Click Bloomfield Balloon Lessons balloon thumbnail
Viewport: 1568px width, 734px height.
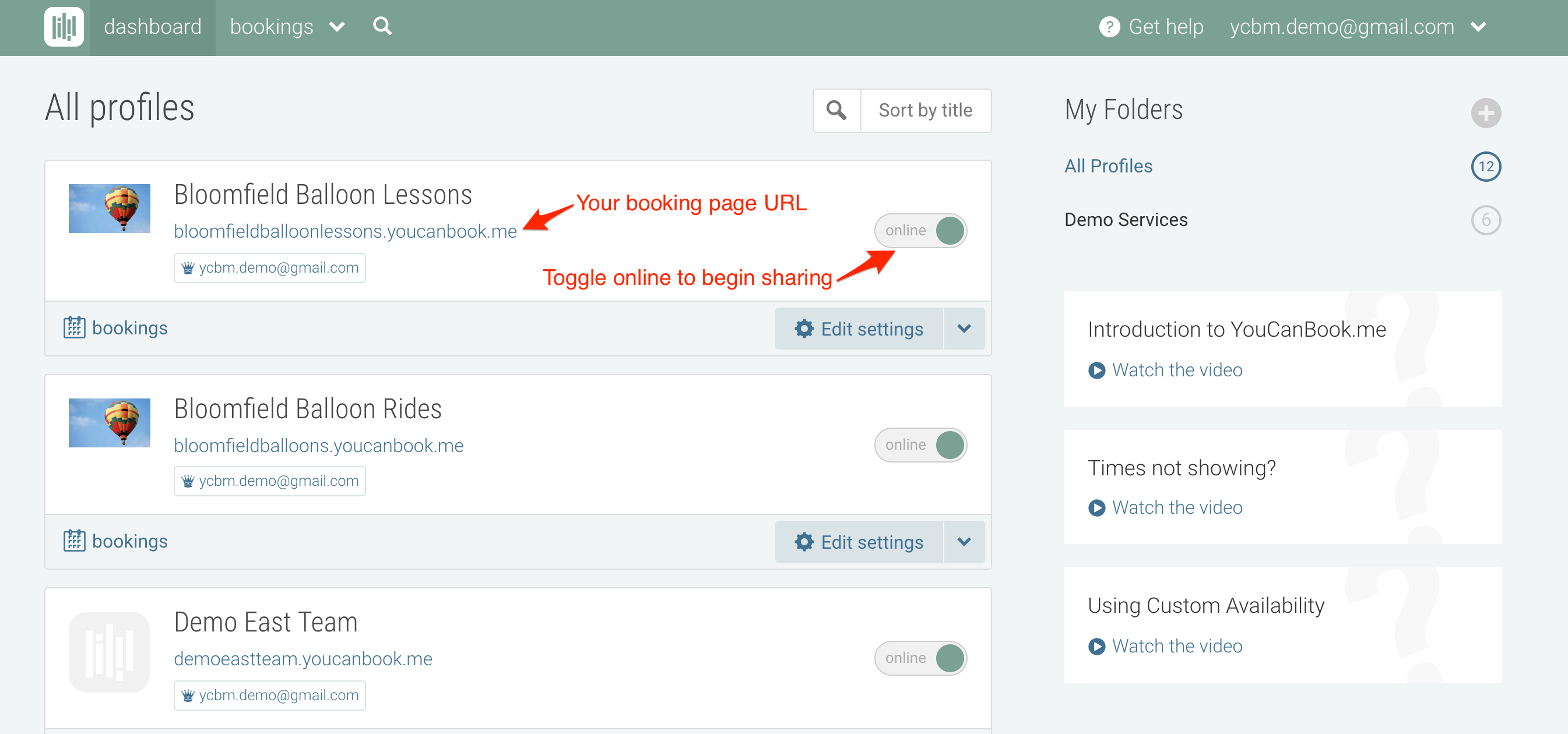click(x=110, y=209)
